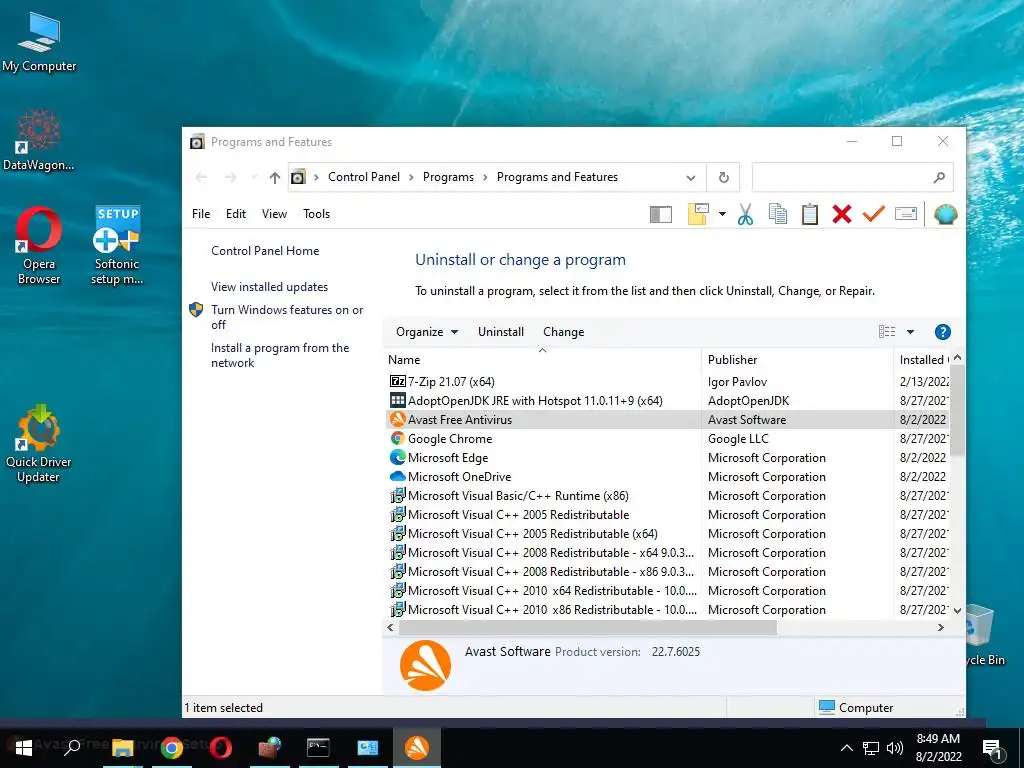
Task: Toggle the preview pane layout icon
Action: pyautogui.click(x=661, y=214)
